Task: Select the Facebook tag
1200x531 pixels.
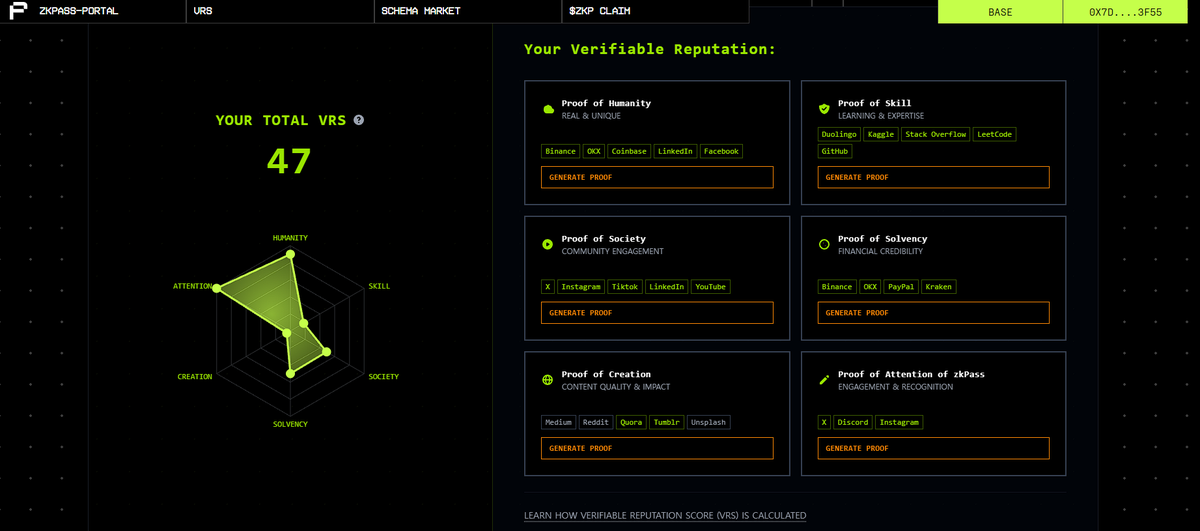Action: [721, 151]
